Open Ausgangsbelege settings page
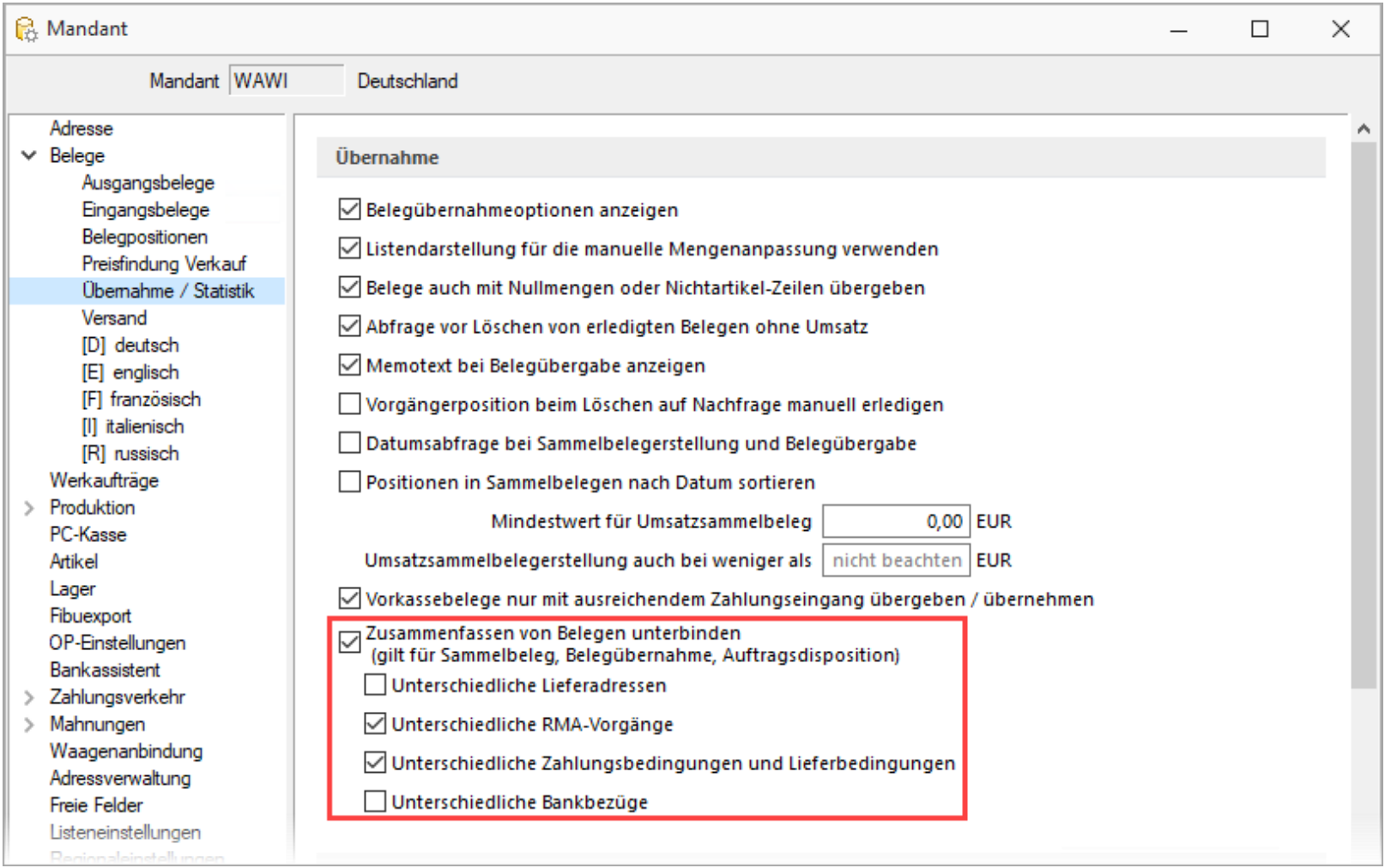The width and height of the screenshot is (1385, 868). [148, 183]
